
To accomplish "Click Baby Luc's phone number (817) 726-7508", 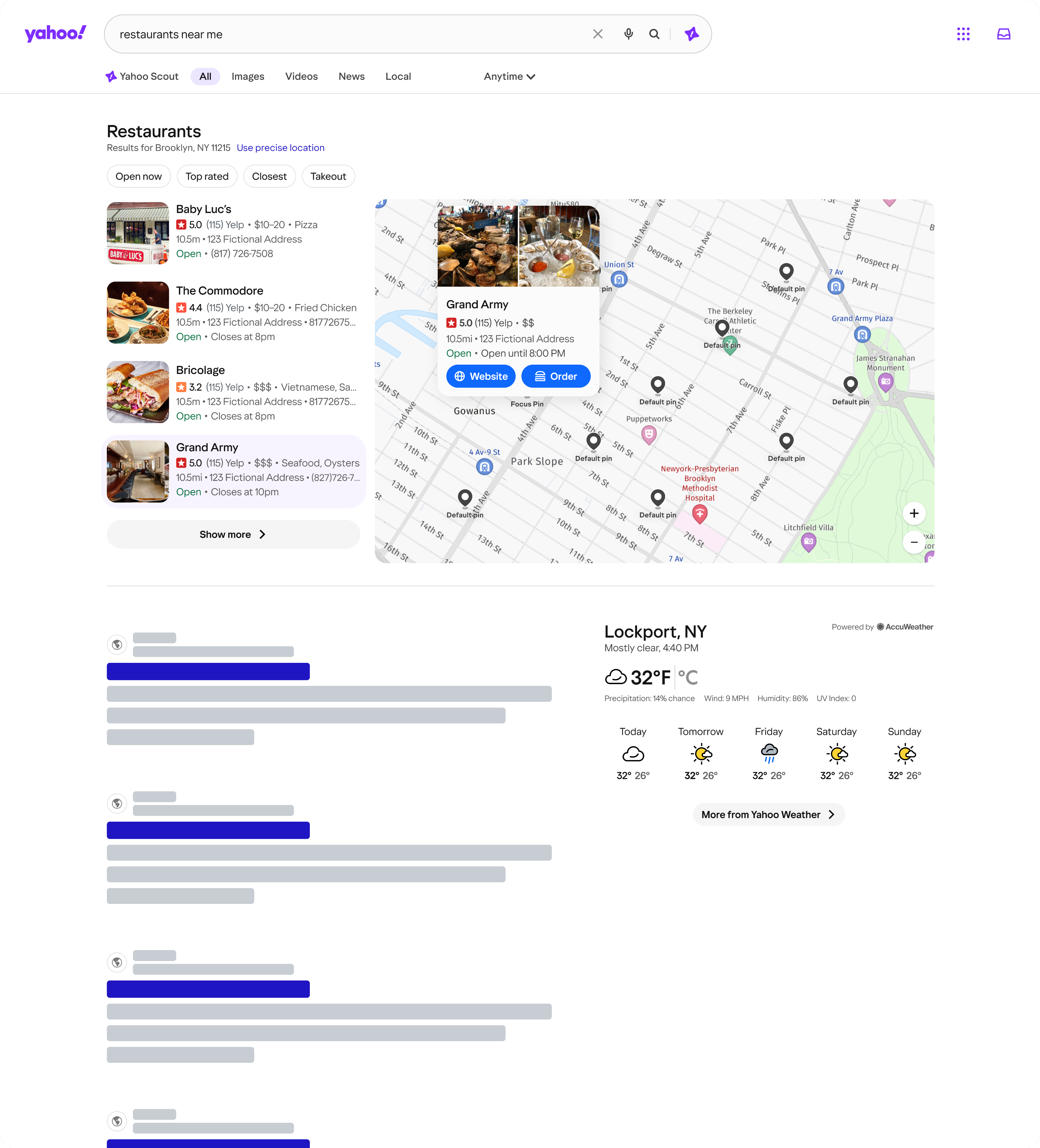I will tap(241, 253).
